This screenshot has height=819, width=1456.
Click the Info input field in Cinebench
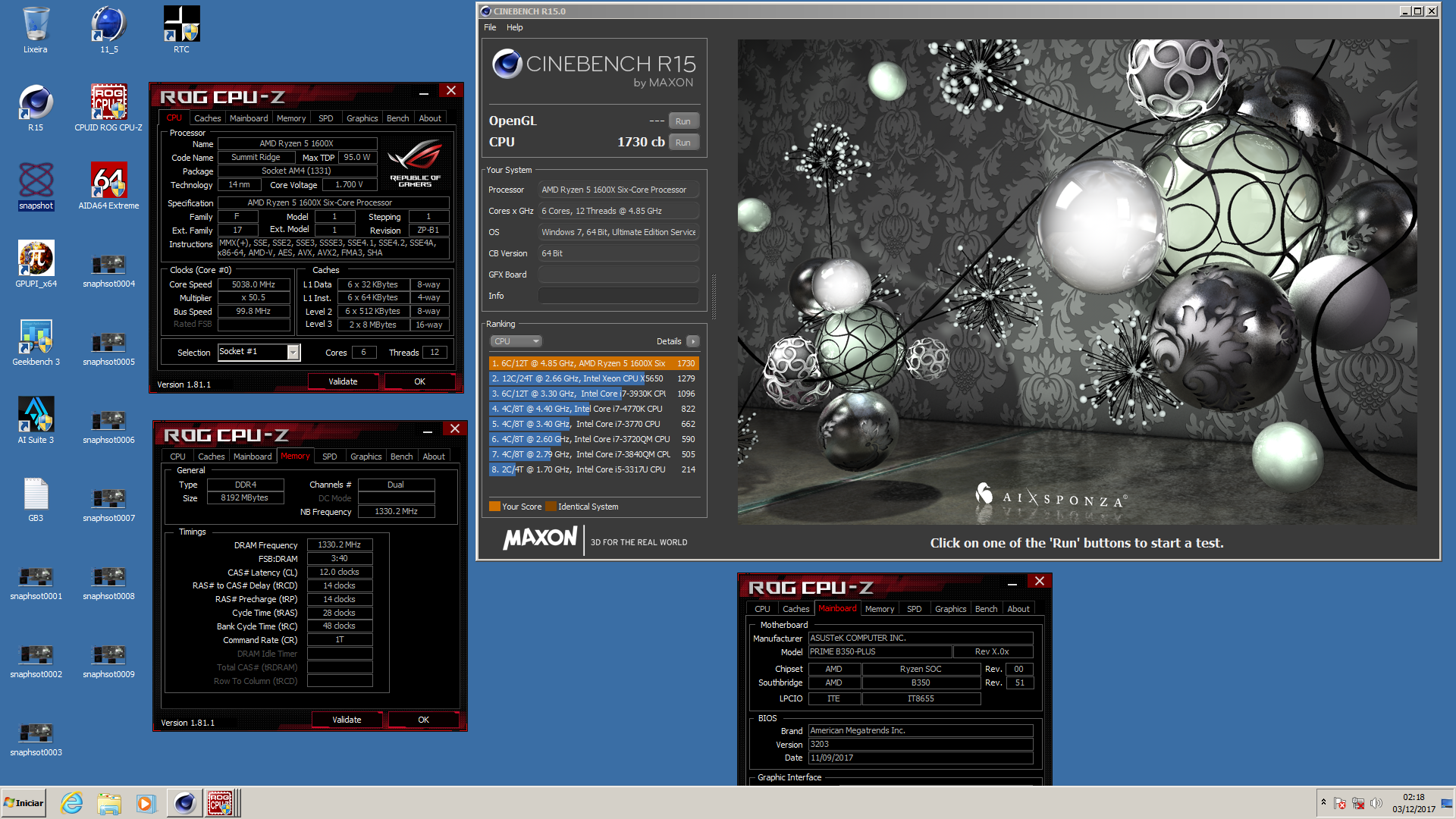point(619,296)
